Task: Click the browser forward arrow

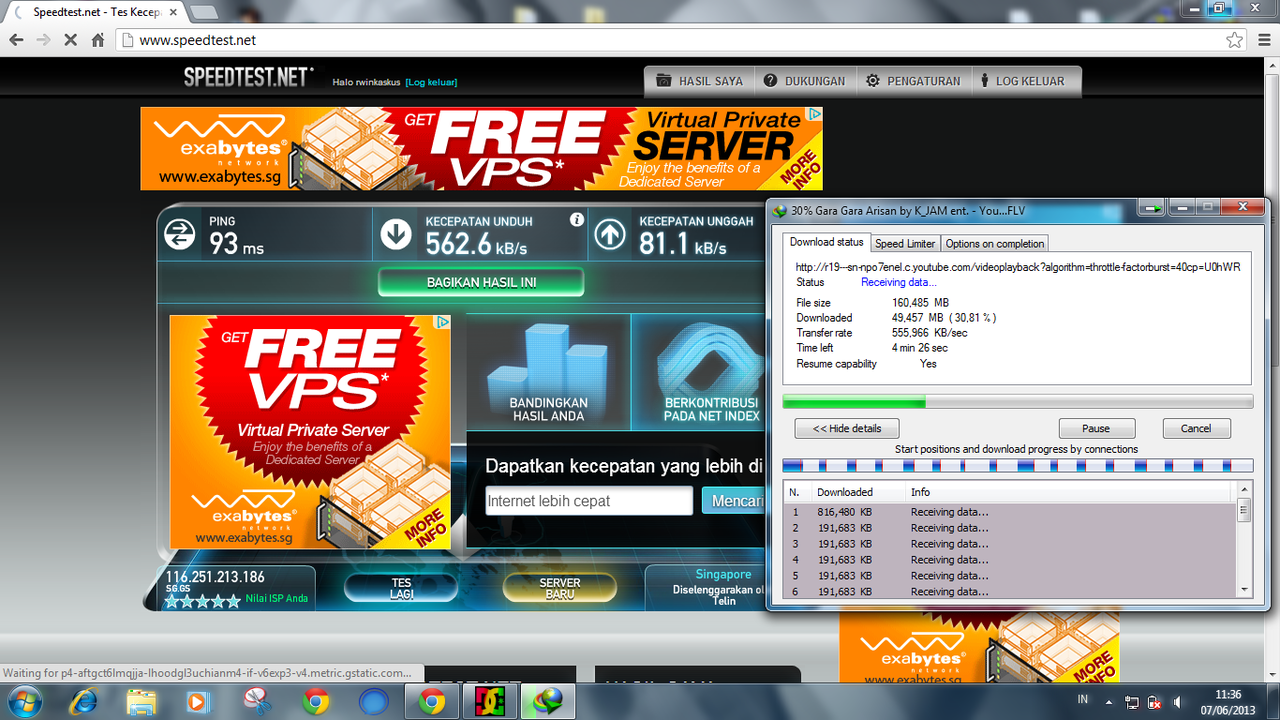Action: [x=43, y=40]
